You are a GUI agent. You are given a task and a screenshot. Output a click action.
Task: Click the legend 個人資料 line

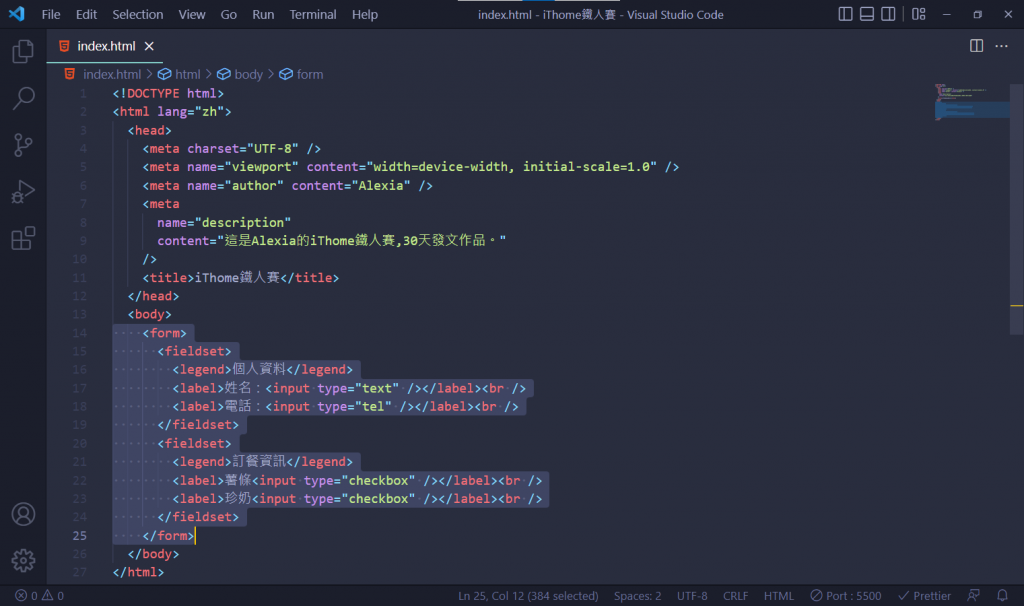click(x=263, y=370)
